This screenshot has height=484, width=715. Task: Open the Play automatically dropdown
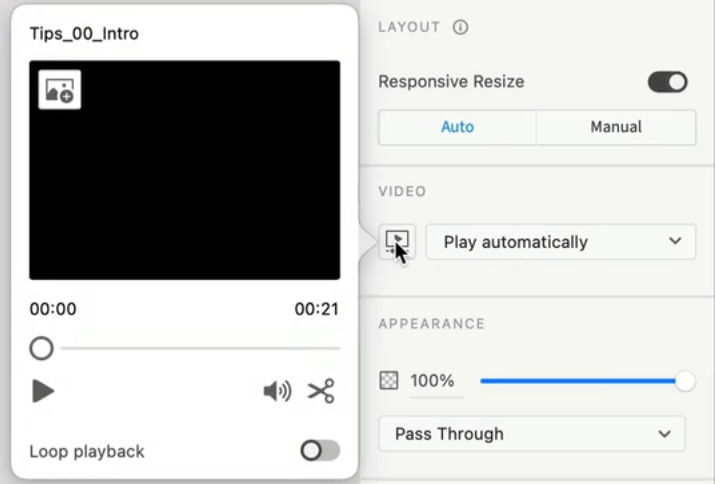coord(560,242)
